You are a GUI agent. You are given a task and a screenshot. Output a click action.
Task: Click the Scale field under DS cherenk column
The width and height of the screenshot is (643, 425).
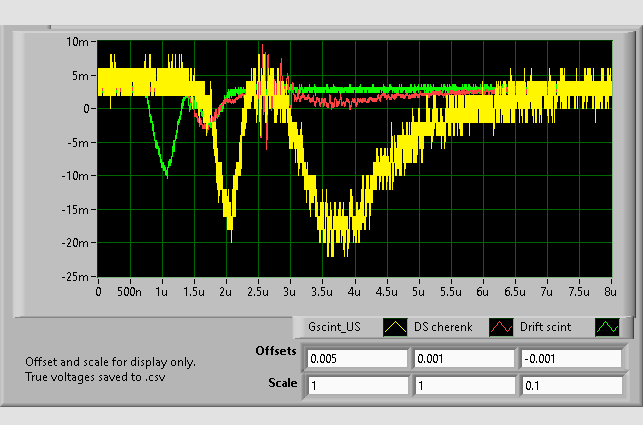click(463, 385)
